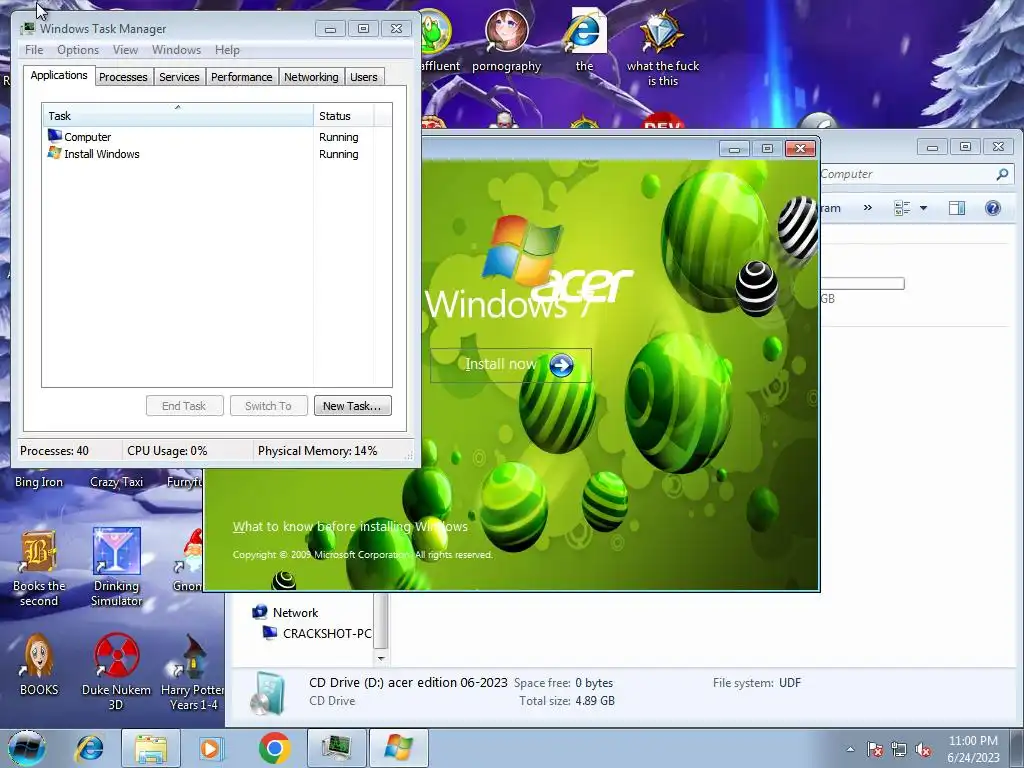Image resolution: width=1024 pixels, height=768 pixels.
Task: Open Harry Potter Years 1-4 shortcut
Action: coord(193,671)
